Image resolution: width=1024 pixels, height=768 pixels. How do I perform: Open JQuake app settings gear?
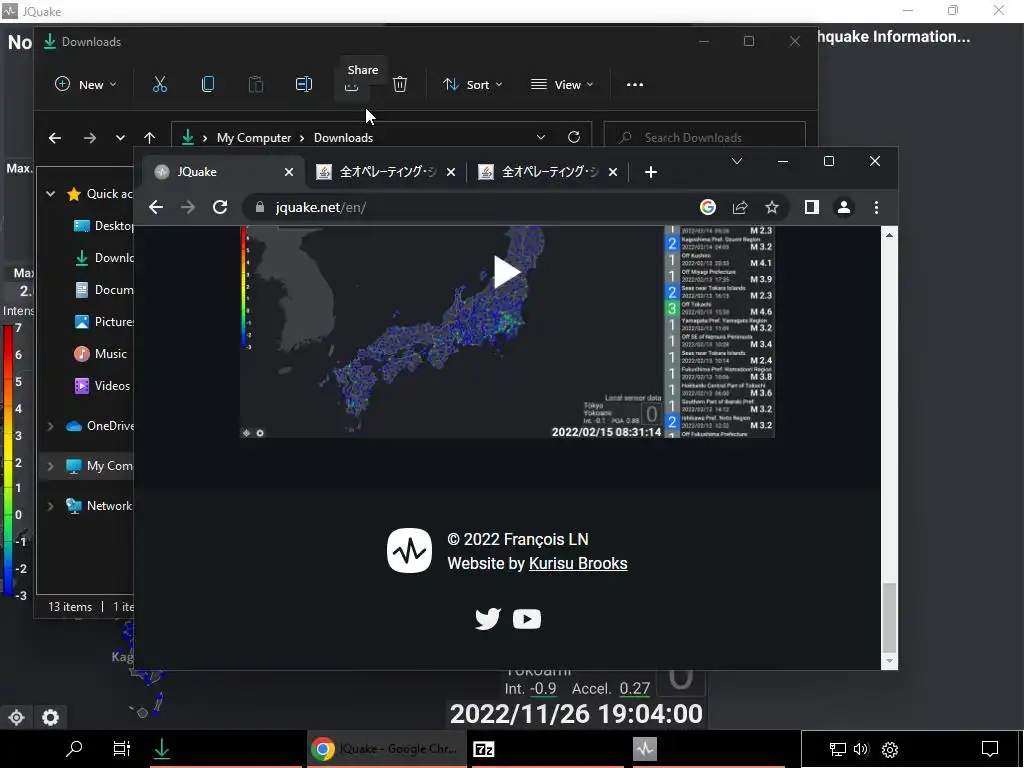pyautogui.click(x=50, y=717)
